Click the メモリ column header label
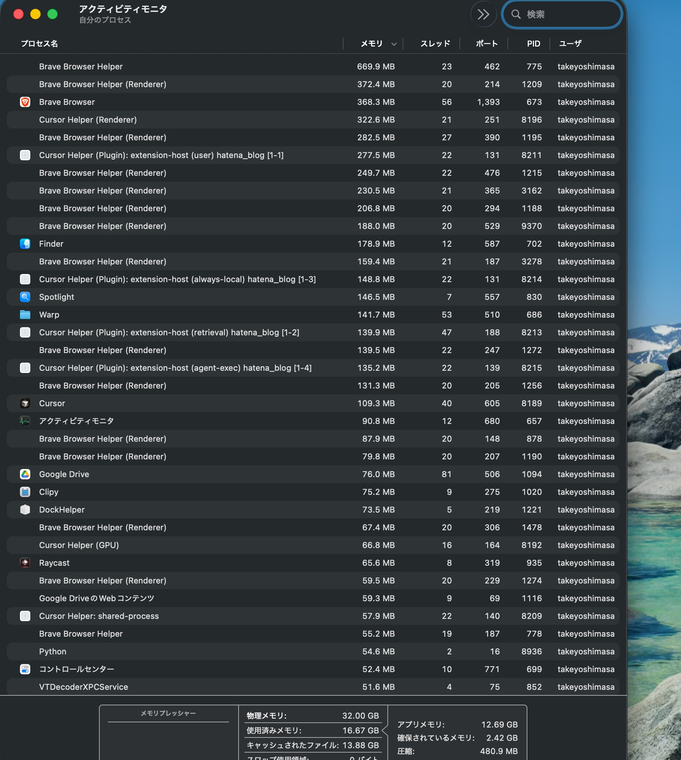Image resolution: width=681 pixels, height=760 pixels. [371, 44]
